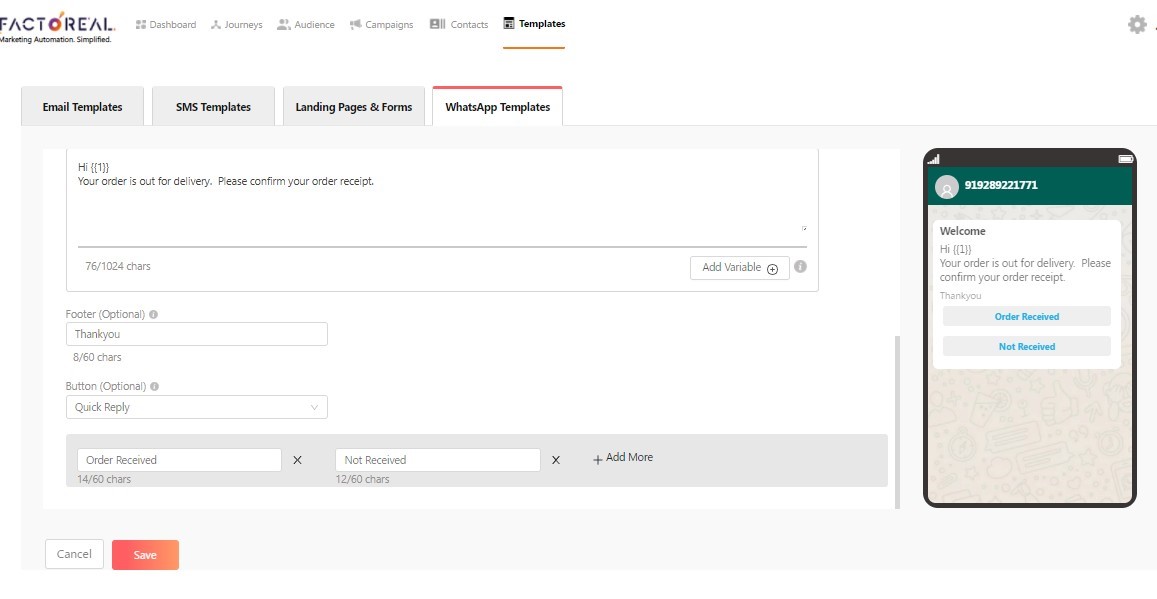Remove the Order Received button with its X
Screen dimensions: 1157x599
click(x=297, y=459)
